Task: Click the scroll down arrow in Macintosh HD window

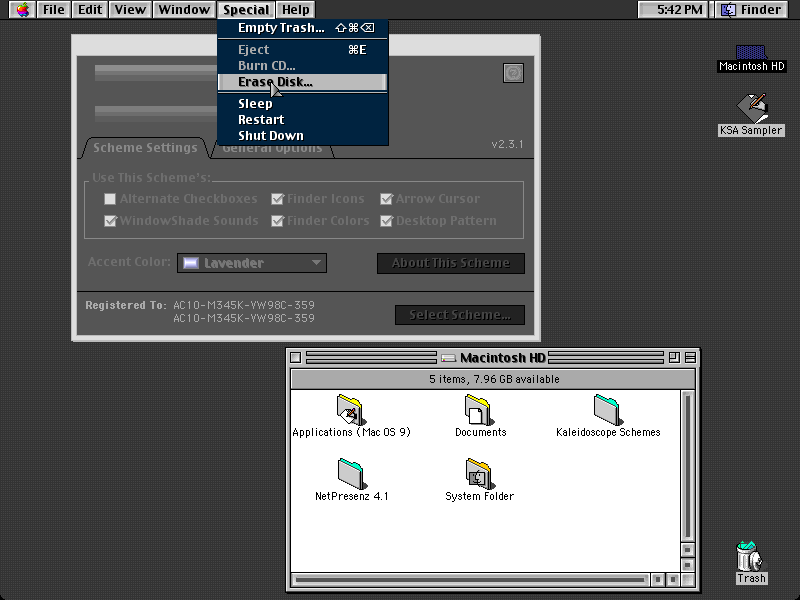Action: click(687, 565)
